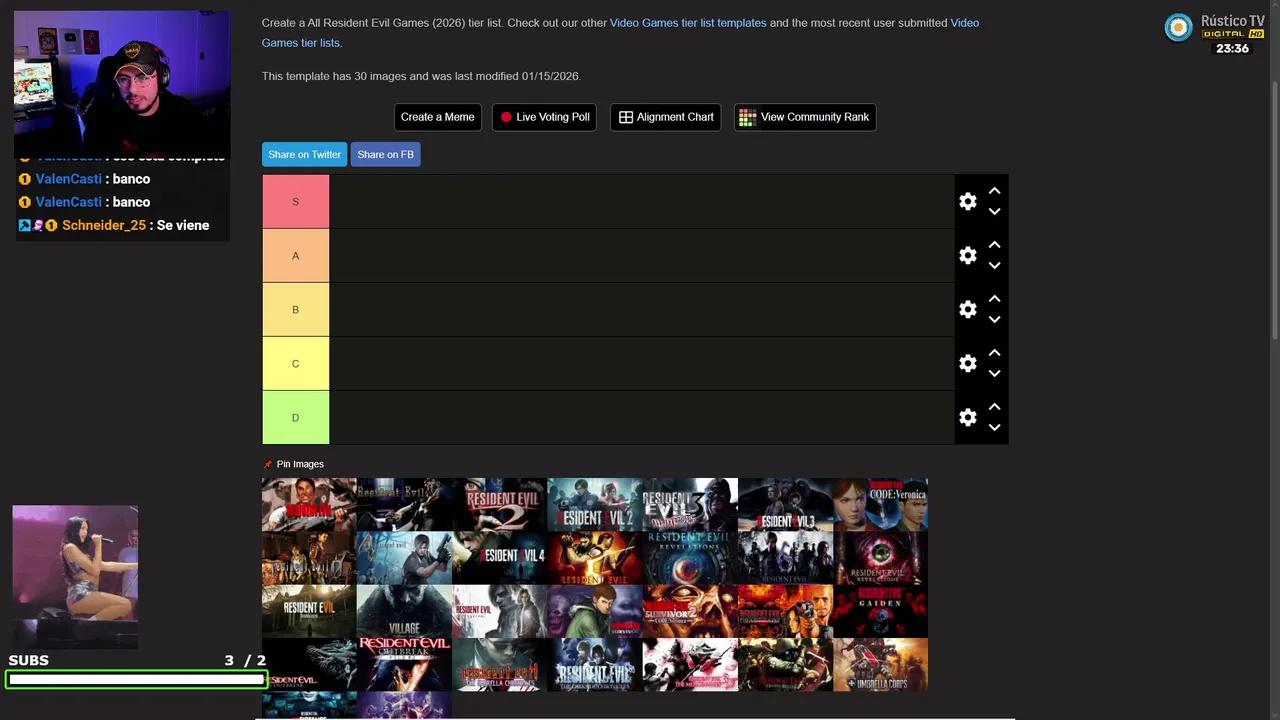Pick the Resident Evil 6 group image
This screenshot has height=720, width=1280.
point(785,558)
